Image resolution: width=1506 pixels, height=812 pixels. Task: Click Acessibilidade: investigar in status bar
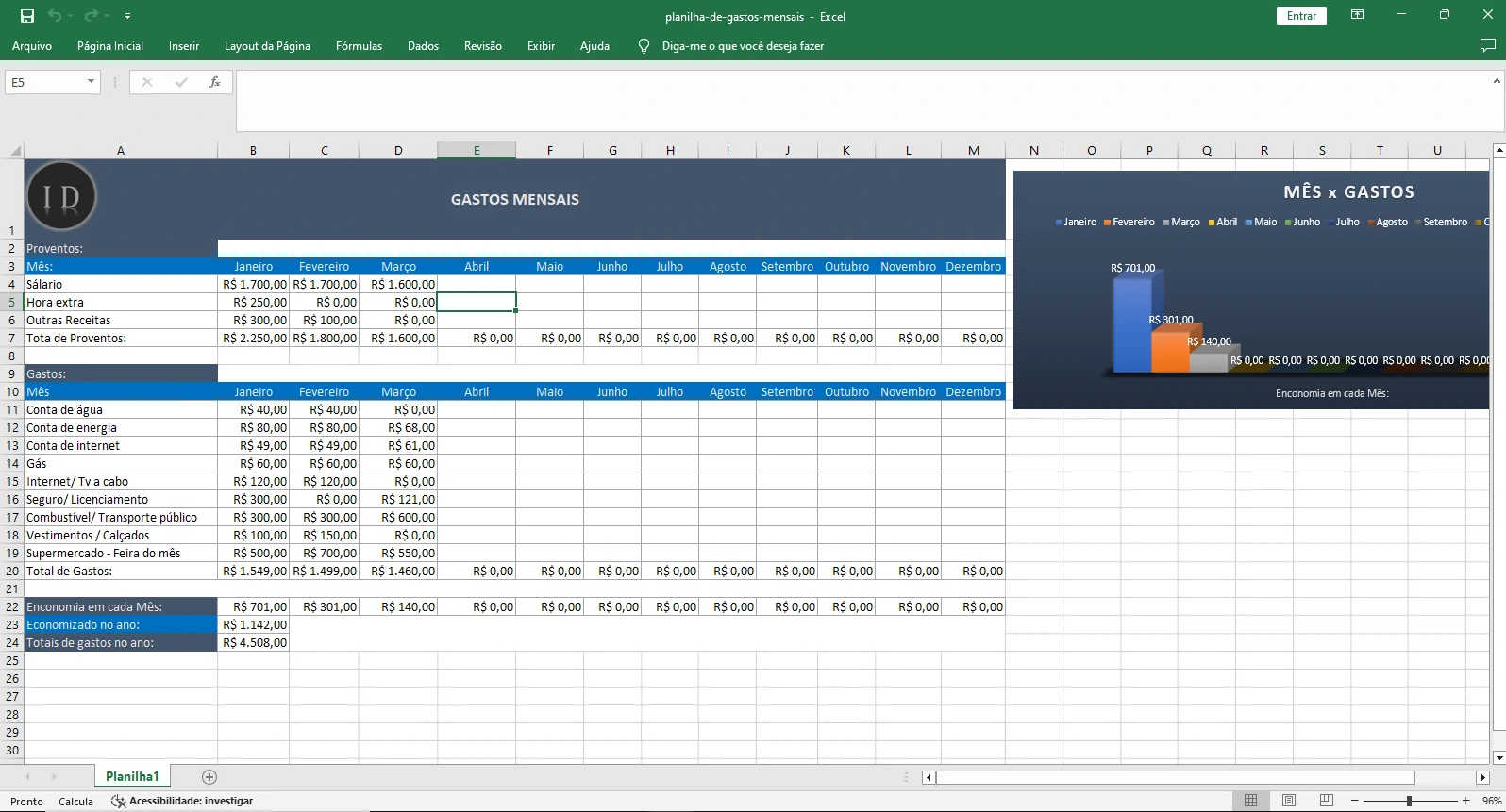tap(182, 801)
